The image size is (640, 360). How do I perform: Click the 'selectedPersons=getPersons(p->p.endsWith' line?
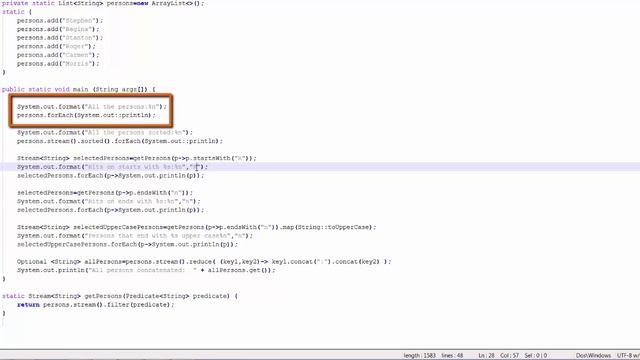pyautogui.click(x=105, y=192)
